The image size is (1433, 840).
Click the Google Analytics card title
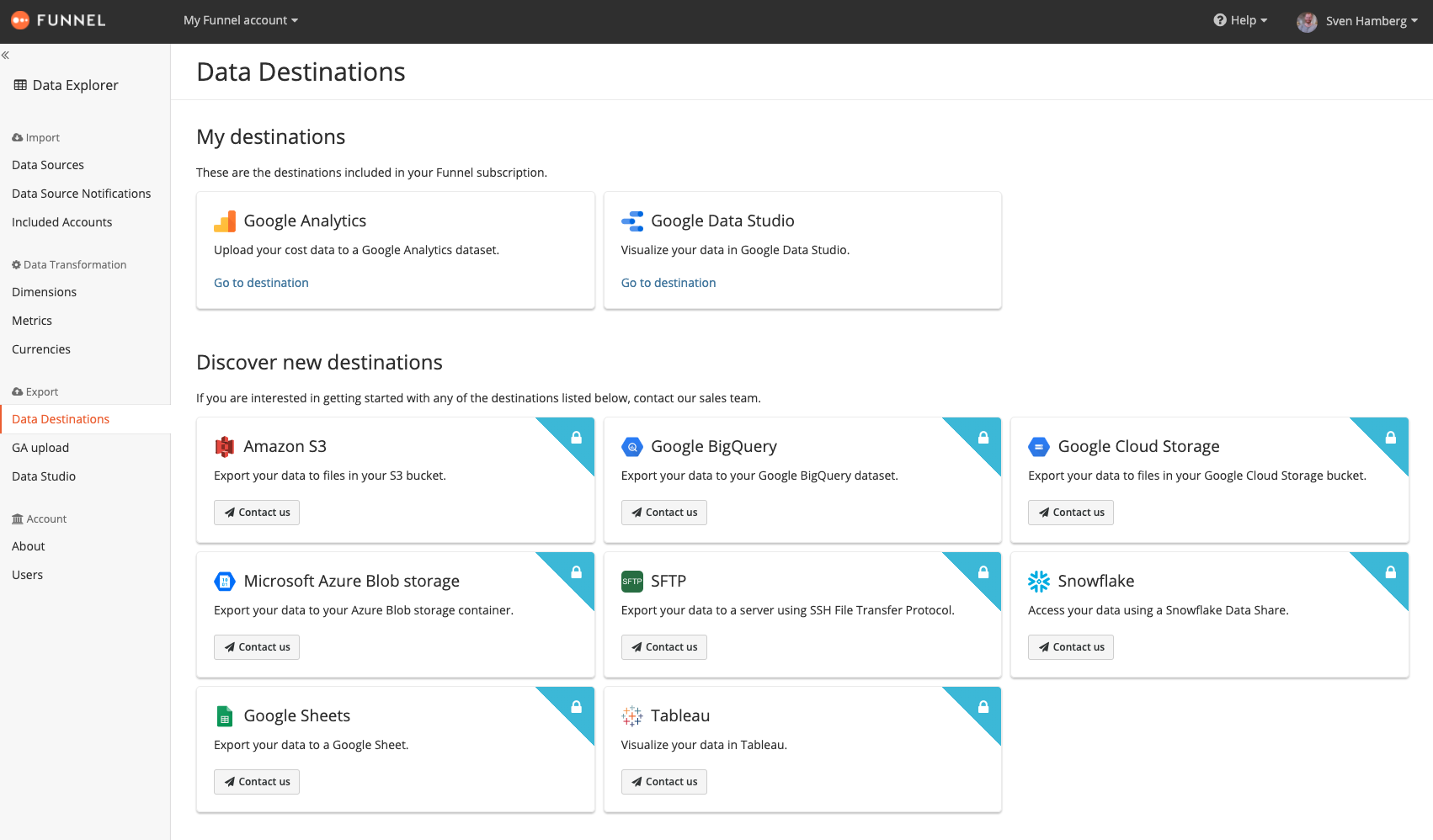305,221
